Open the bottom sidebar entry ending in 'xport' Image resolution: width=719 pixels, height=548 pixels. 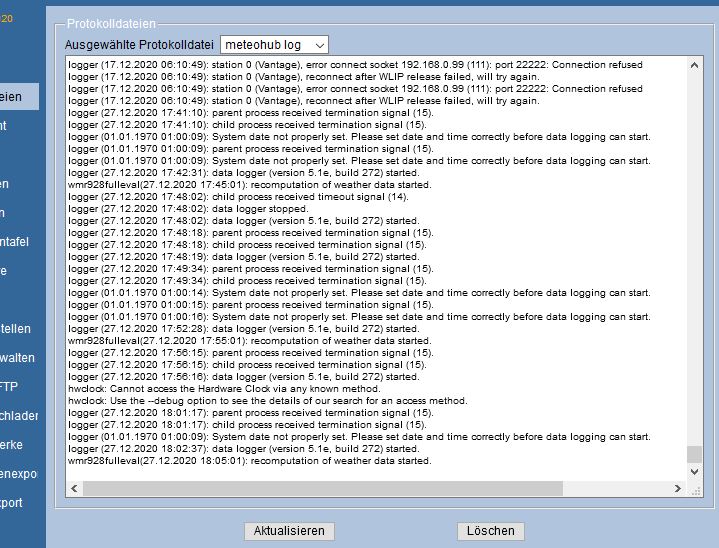(12, 502)
